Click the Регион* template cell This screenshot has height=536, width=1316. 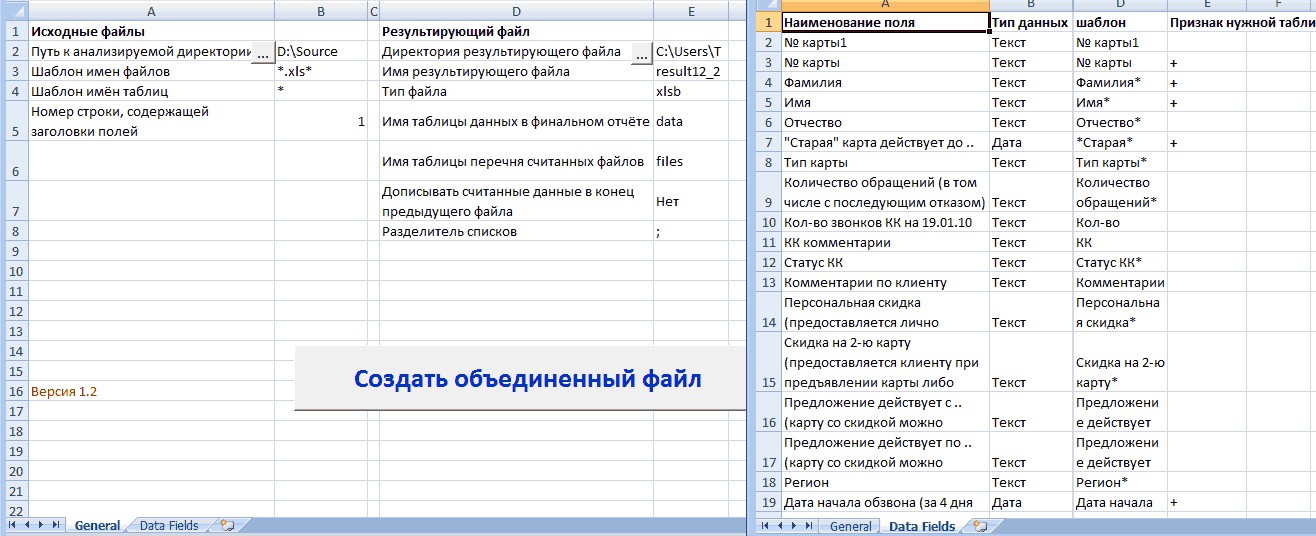pyautogui.click(x=1120, y=482)
